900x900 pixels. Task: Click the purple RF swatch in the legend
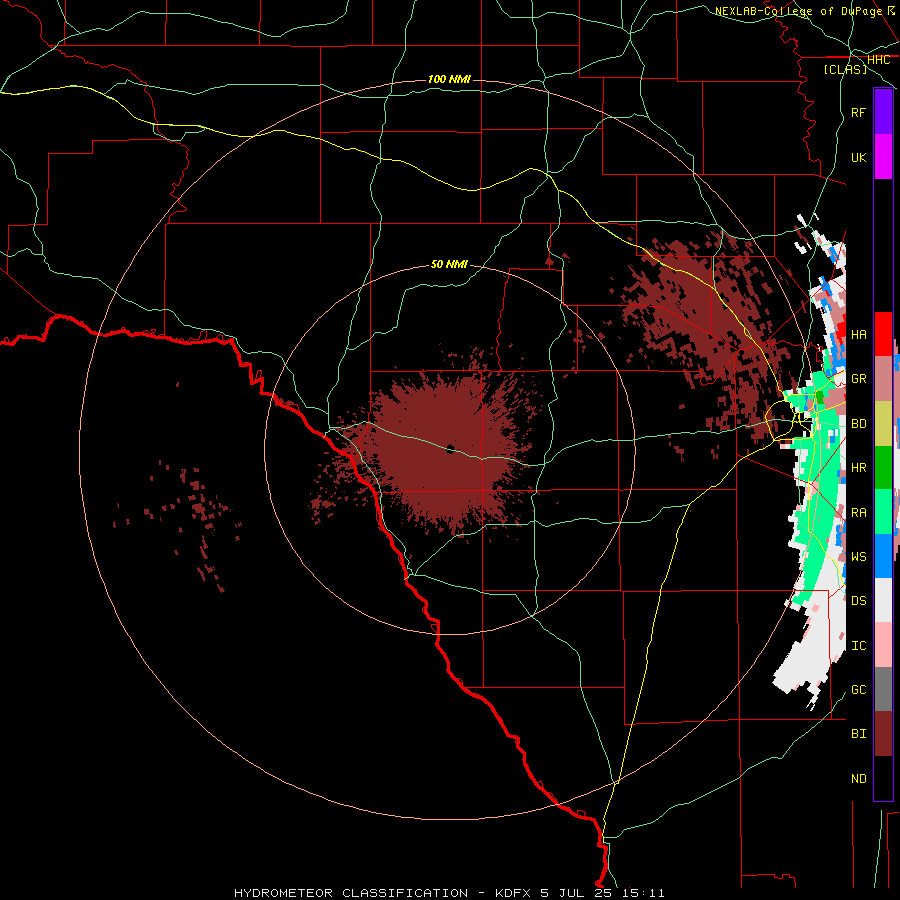[883, 112]
